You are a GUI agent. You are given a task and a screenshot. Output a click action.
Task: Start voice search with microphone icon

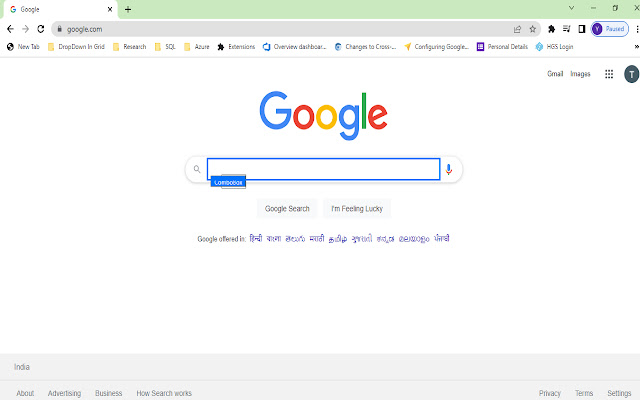pyautogui.click(x=449, y=169)
